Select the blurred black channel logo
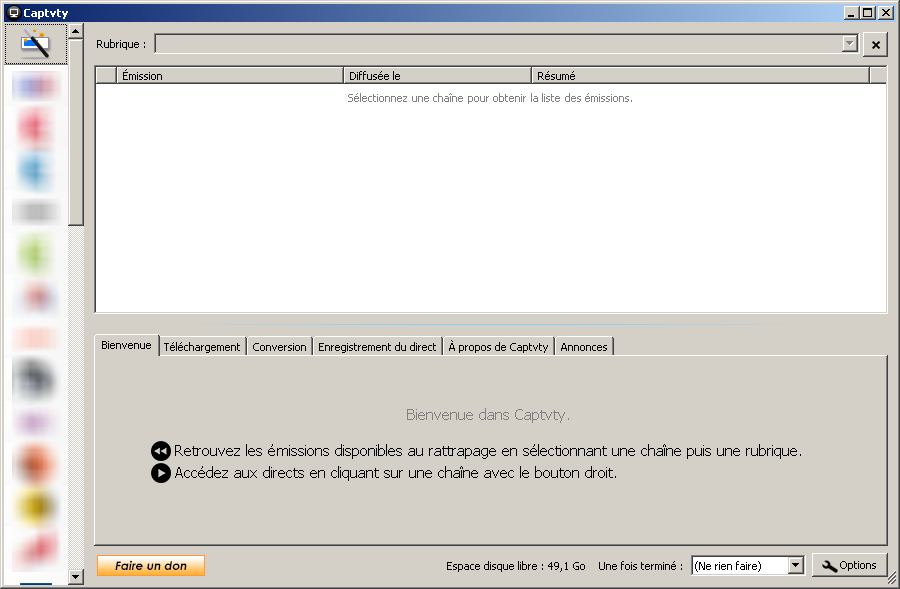The width and height of the screenshot is (900, 589). [35, 379]
